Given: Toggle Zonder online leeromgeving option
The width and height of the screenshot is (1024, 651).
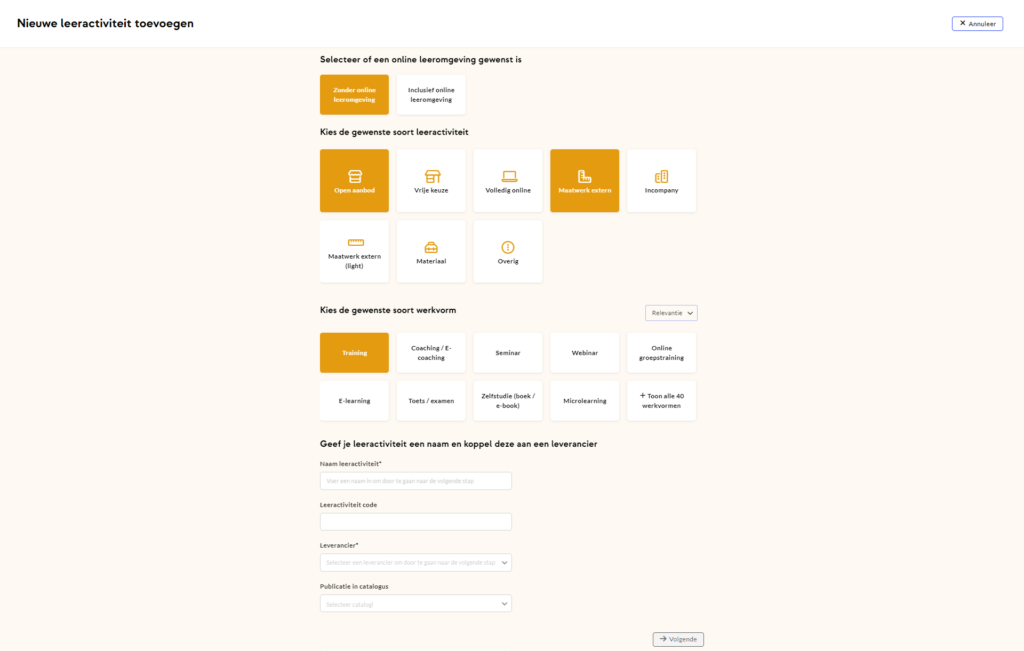Looking at the screenshot, I should click(x=354, y=95).
